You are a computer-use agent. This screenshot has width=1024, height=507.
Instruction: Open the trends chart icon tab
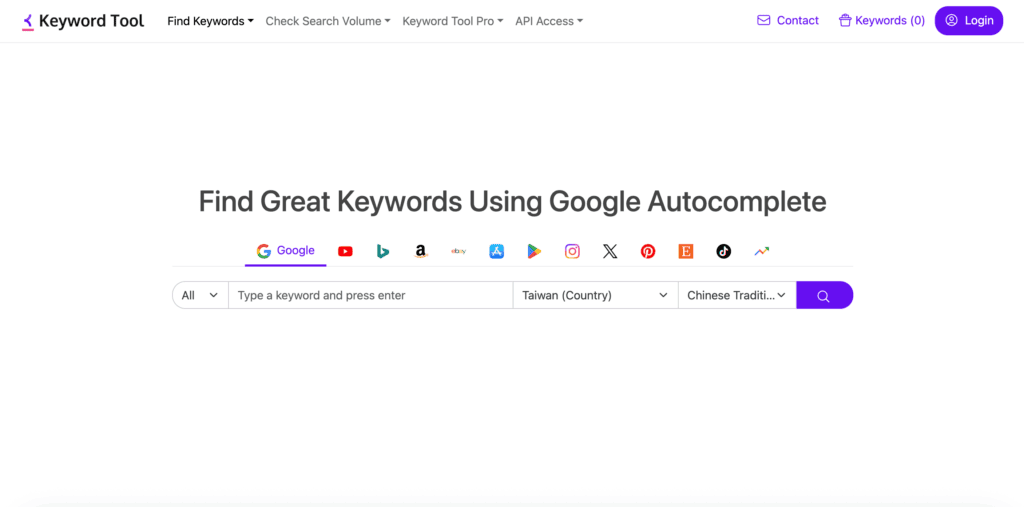pyautogui.click(x=762, y=252)
